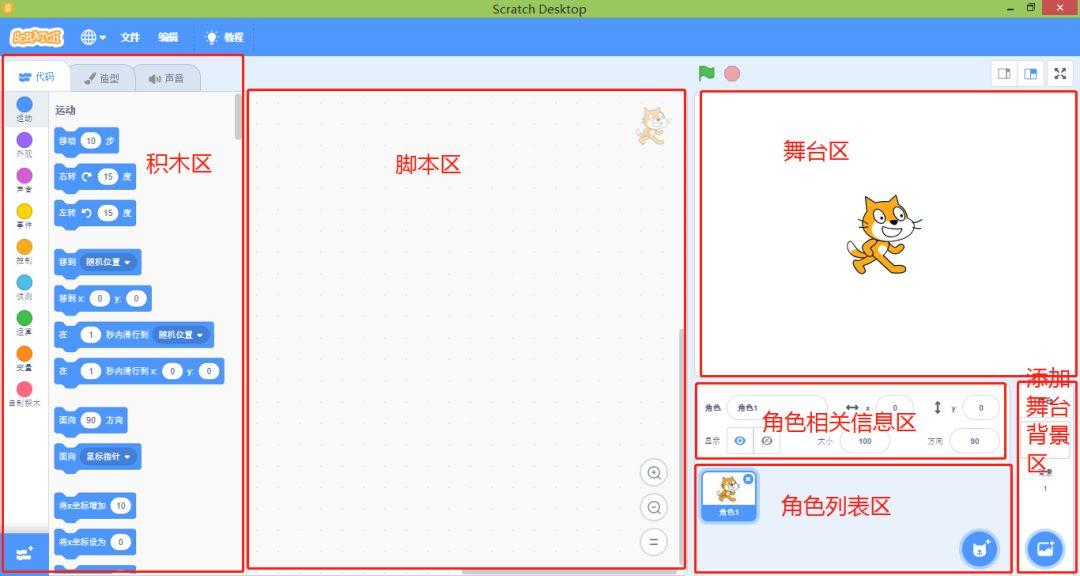This screenshot has height=576, width=1080.
Task: Click the 将x坐标设为 0 block
Action: pos(95,542)
